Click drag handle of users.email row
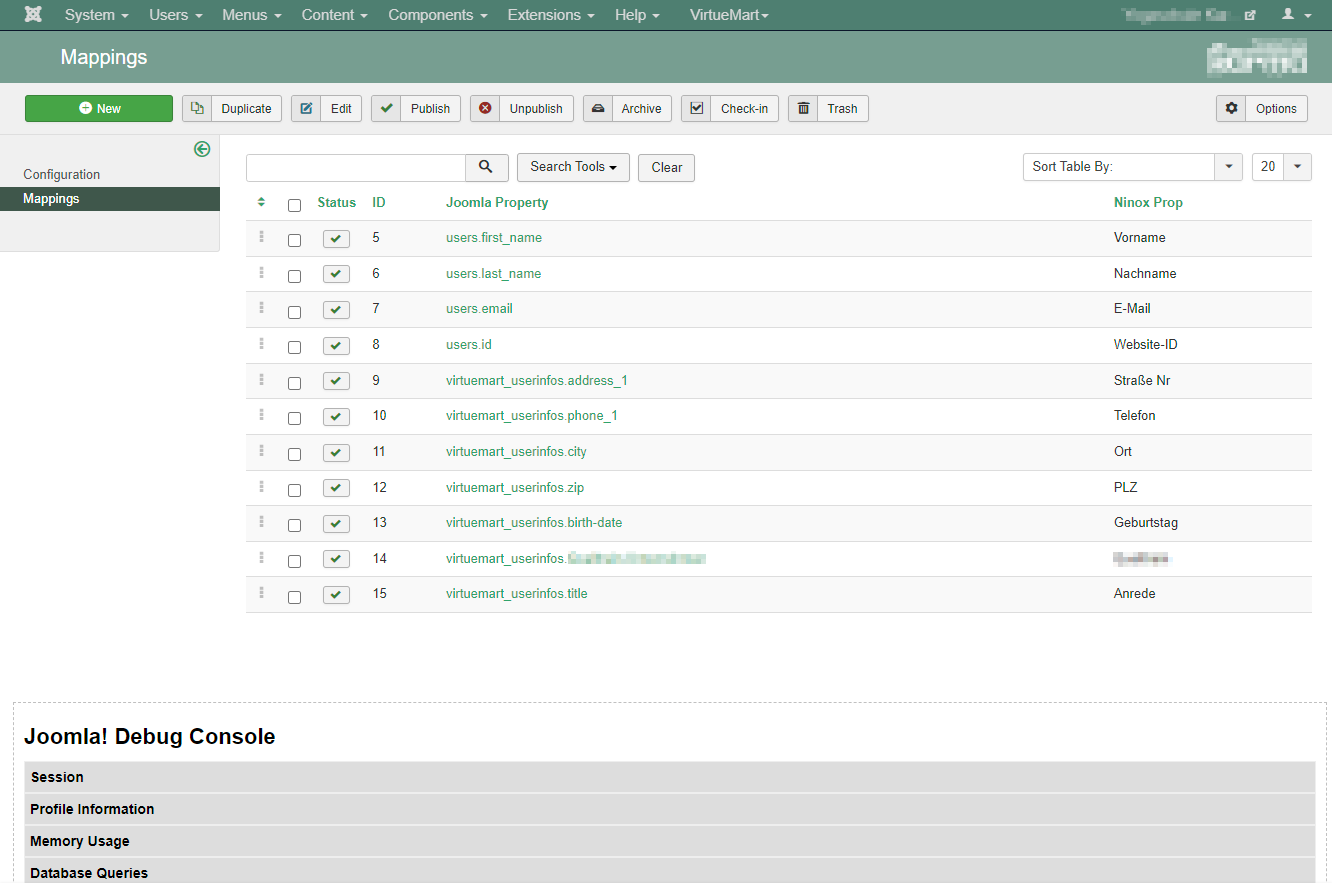1332x883 pixels. coord(261,308)
